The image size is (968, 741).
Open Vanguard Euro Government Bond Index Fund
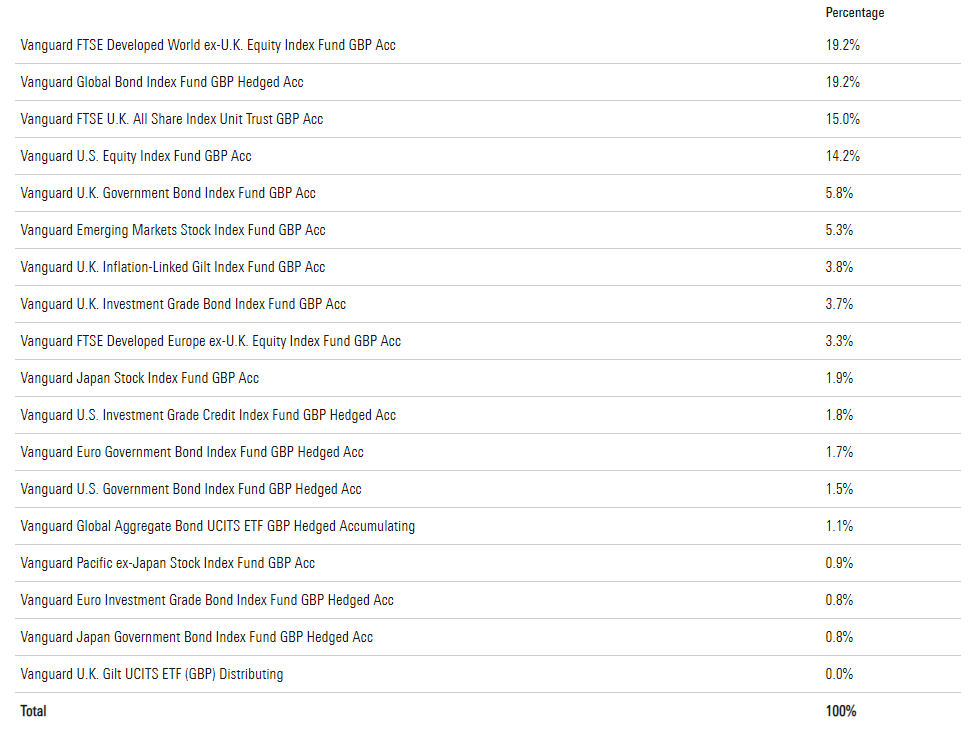(192, 453)
